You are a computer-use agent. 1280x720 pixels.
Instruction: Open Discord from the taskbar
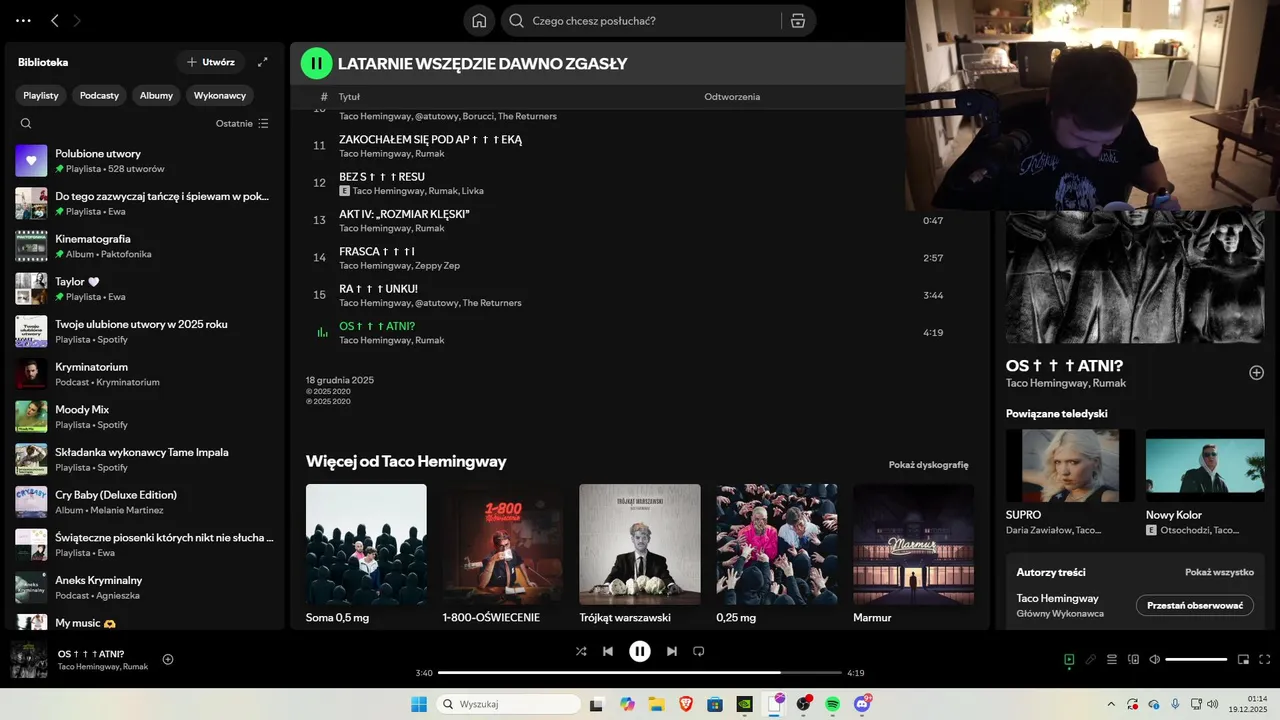(863, 704)
